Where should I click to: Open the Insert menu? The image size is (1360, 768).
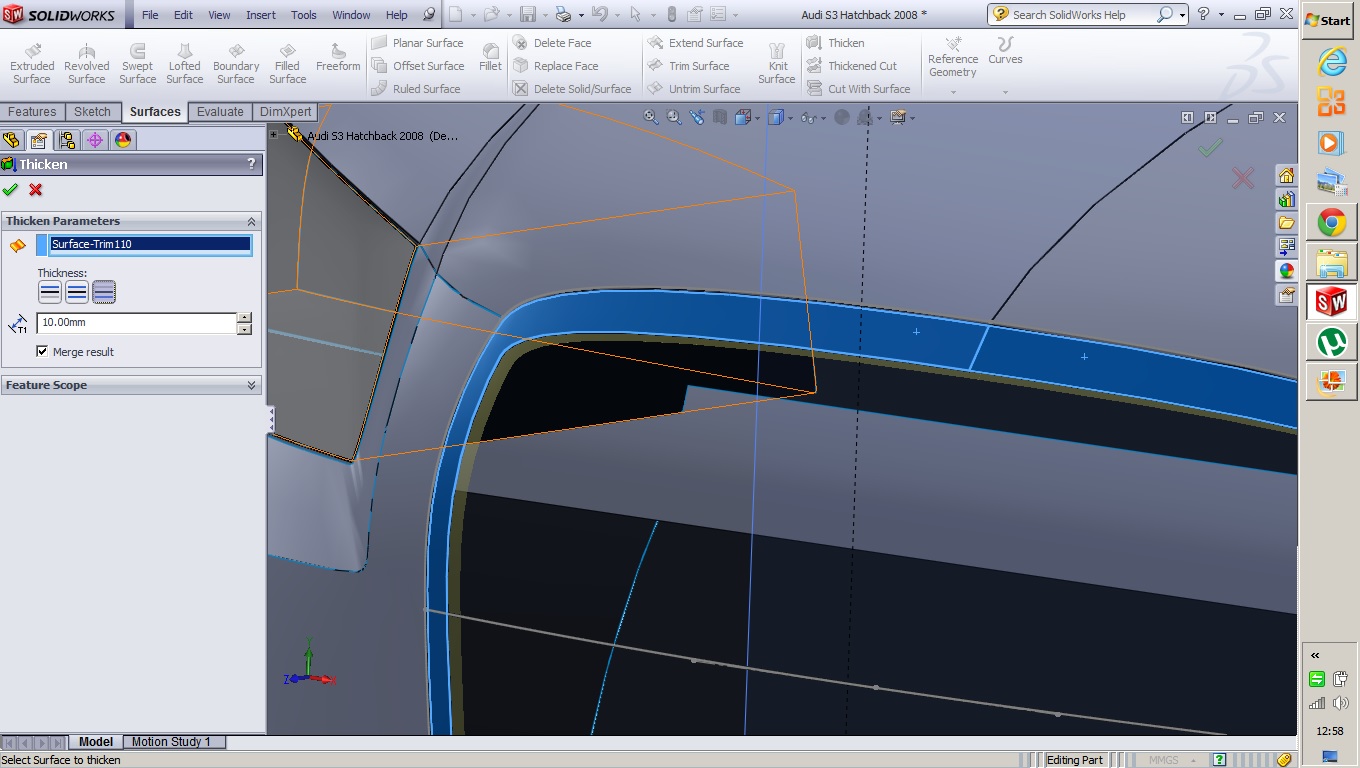[x=261, y=15]
